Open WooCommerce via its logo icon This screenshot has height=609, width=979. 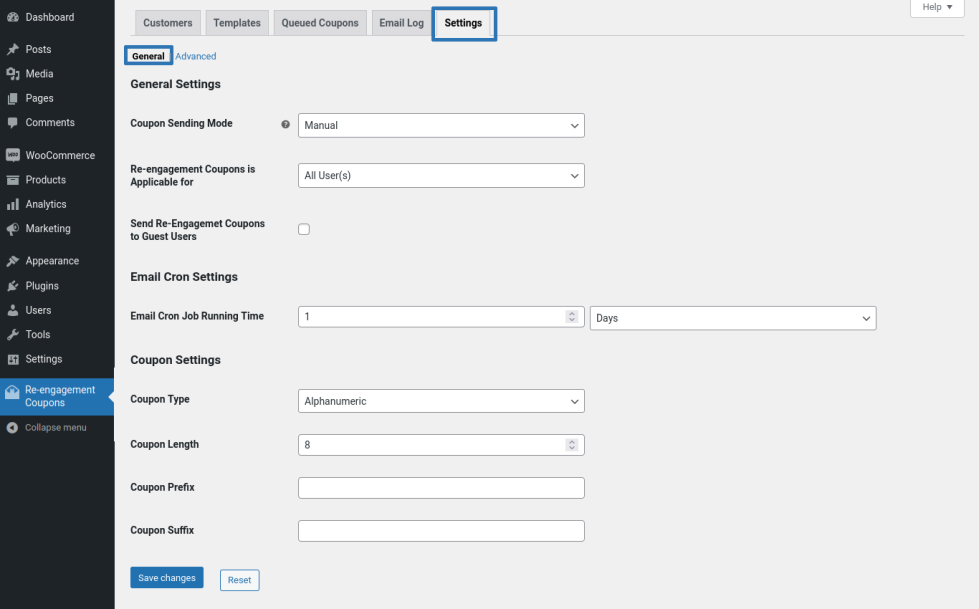click(x=13, y=156)
